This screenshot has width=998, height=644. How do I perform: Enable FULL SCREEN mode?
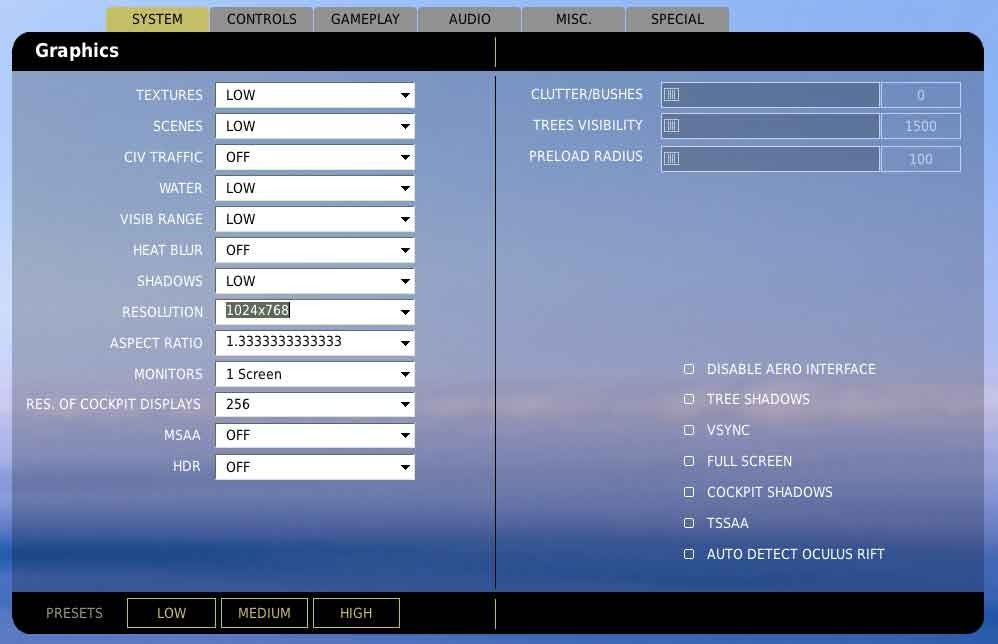click(688, 461)
